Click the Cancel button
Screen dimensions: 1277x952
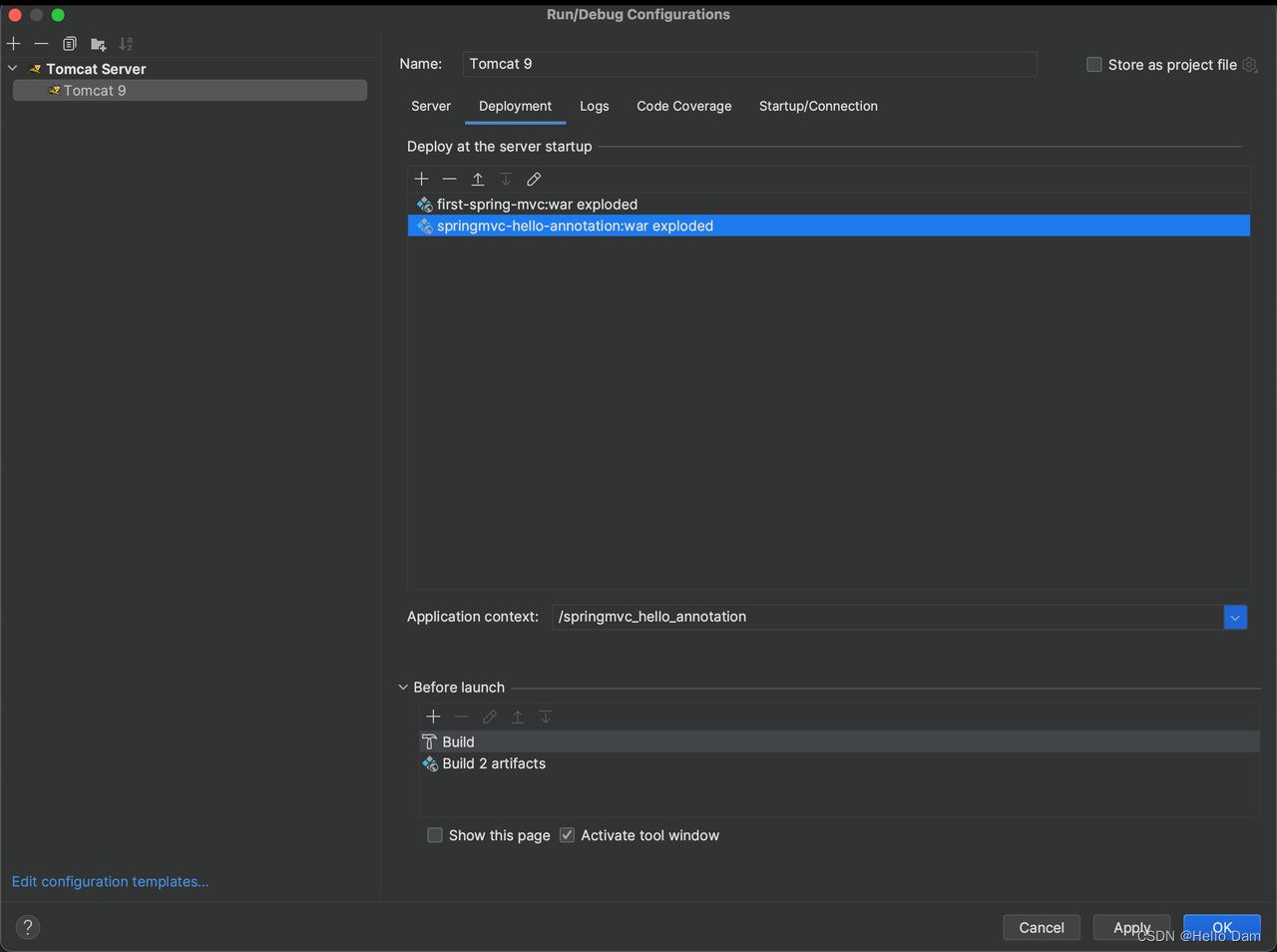1042,927
